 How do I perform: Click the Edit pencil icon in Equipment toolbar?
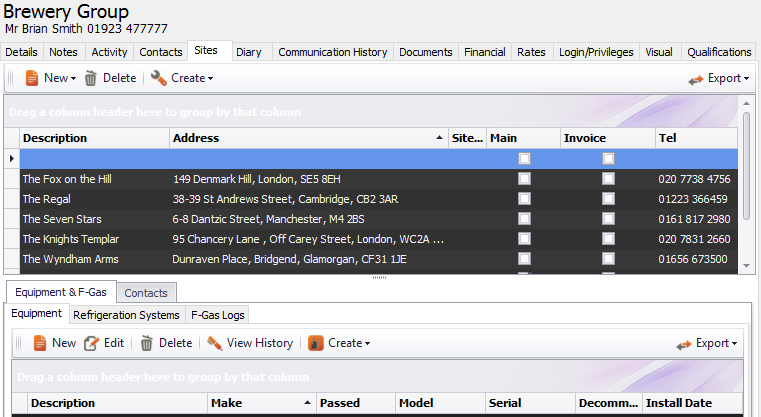tap(91, 343)
